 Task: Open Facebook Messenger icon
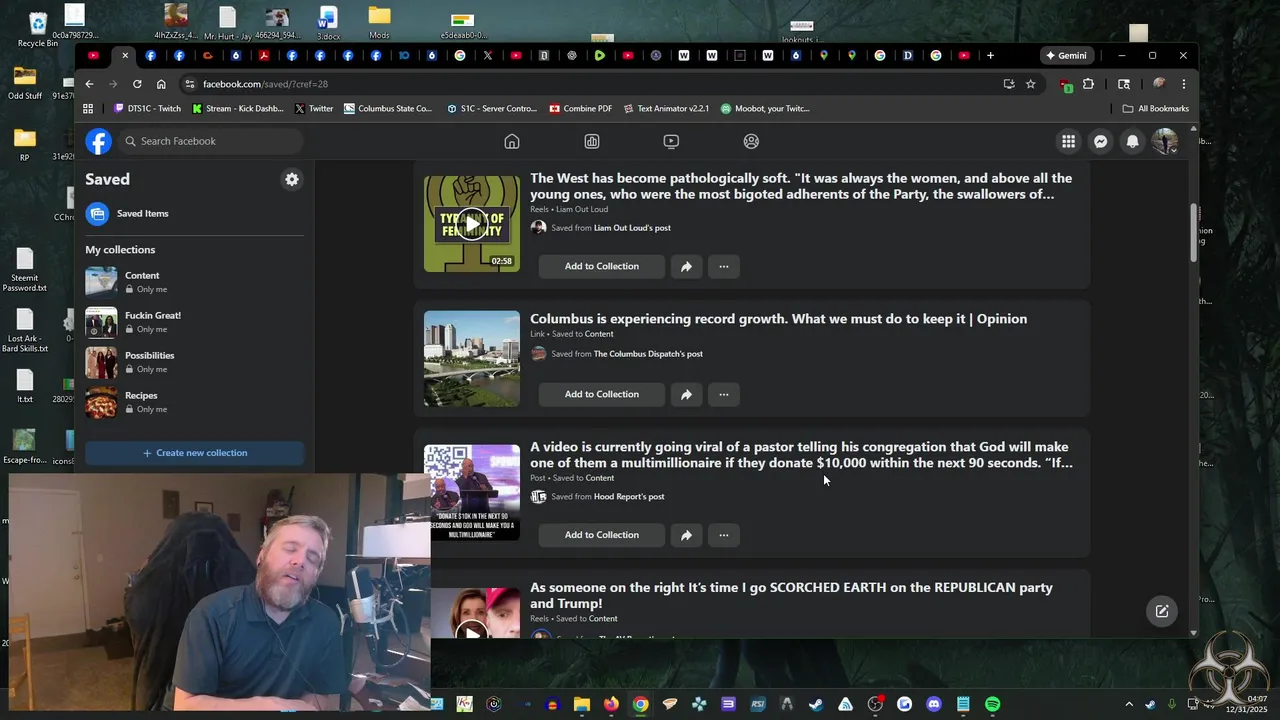pyautogui.click(x=1100, y=142)
